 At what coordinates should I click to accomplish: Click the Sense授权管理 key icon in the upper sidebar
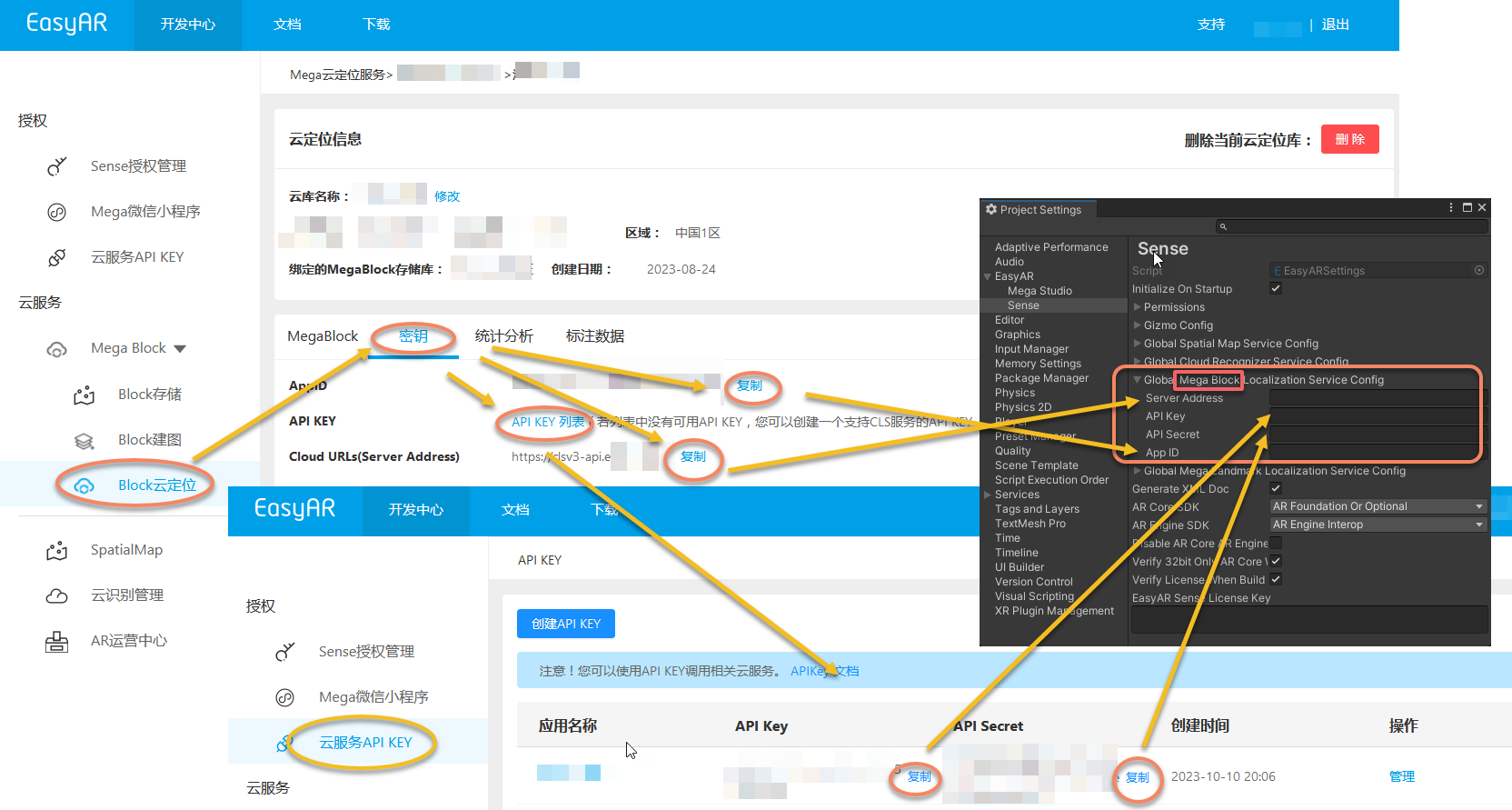(x=57, y=166)
